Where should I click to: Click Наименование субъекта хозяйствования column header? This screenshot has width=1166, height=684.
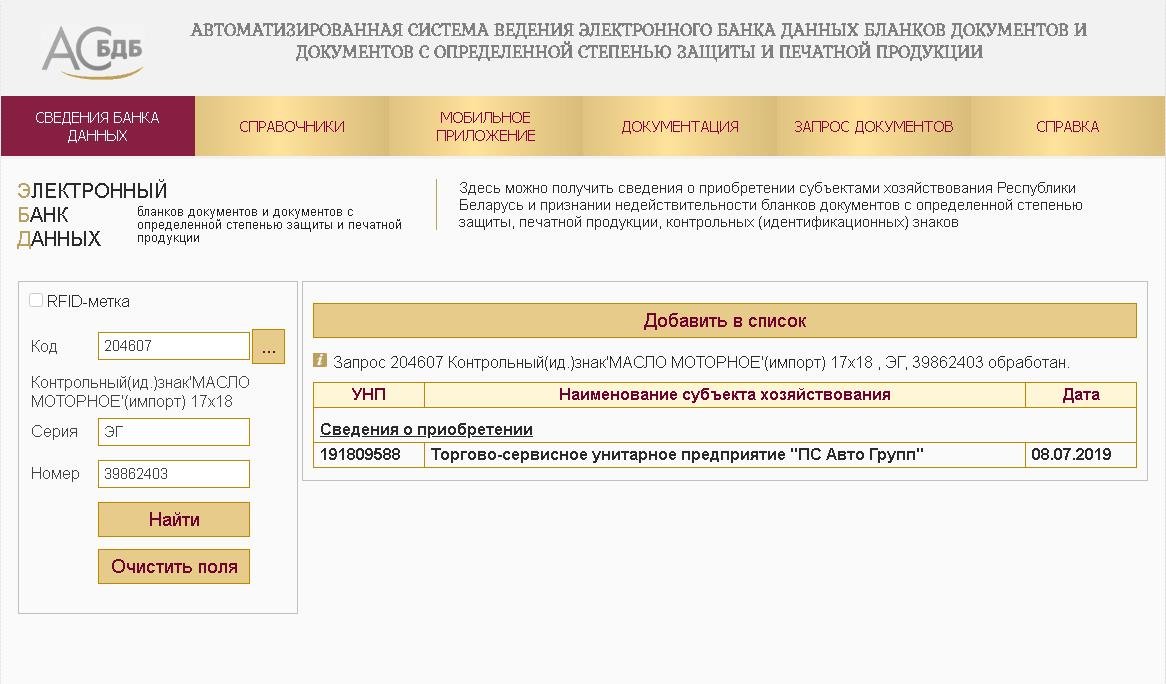coord(724,394)
